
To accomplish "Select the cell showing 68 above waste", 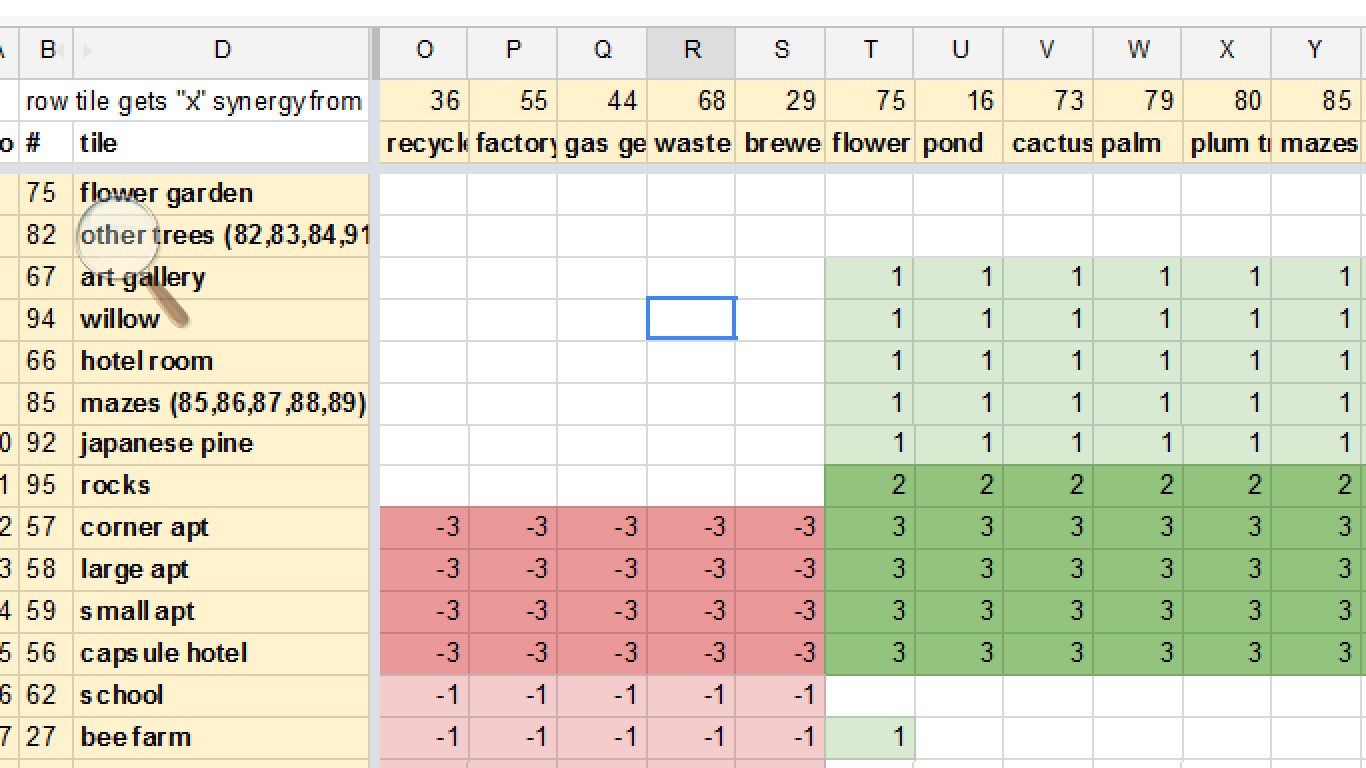I will click(691, 100).
